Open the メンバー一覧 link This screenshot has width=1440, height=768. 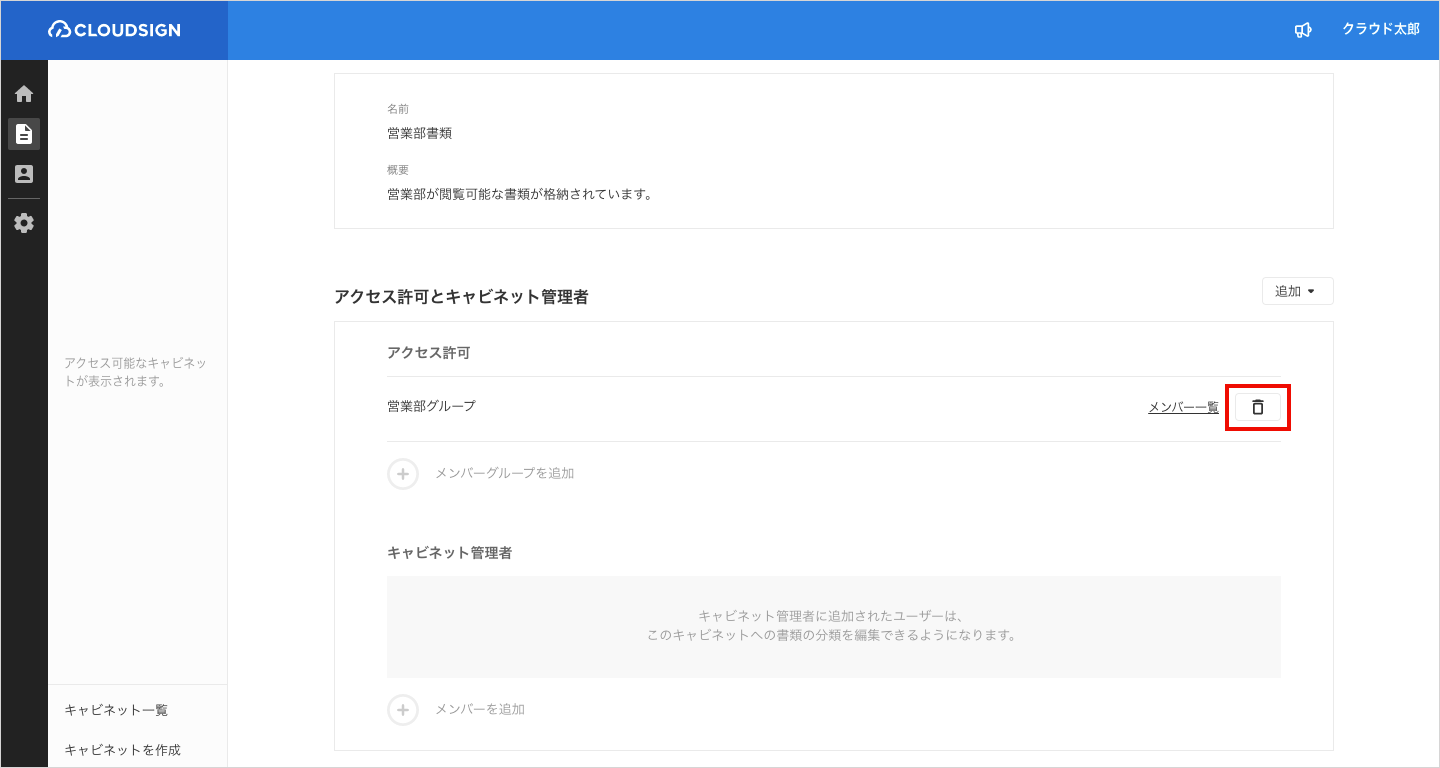(x=1183, y=407)
